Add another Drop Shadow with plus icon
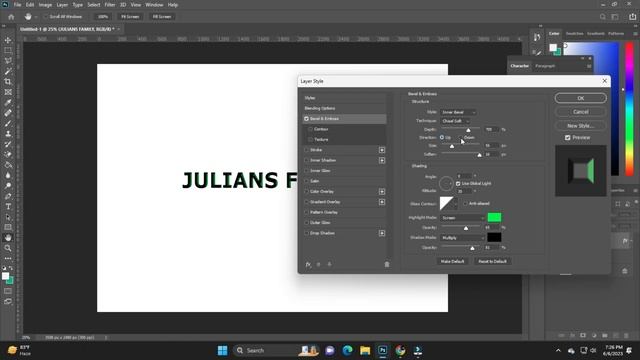640x360 pixels. (382, 233)
